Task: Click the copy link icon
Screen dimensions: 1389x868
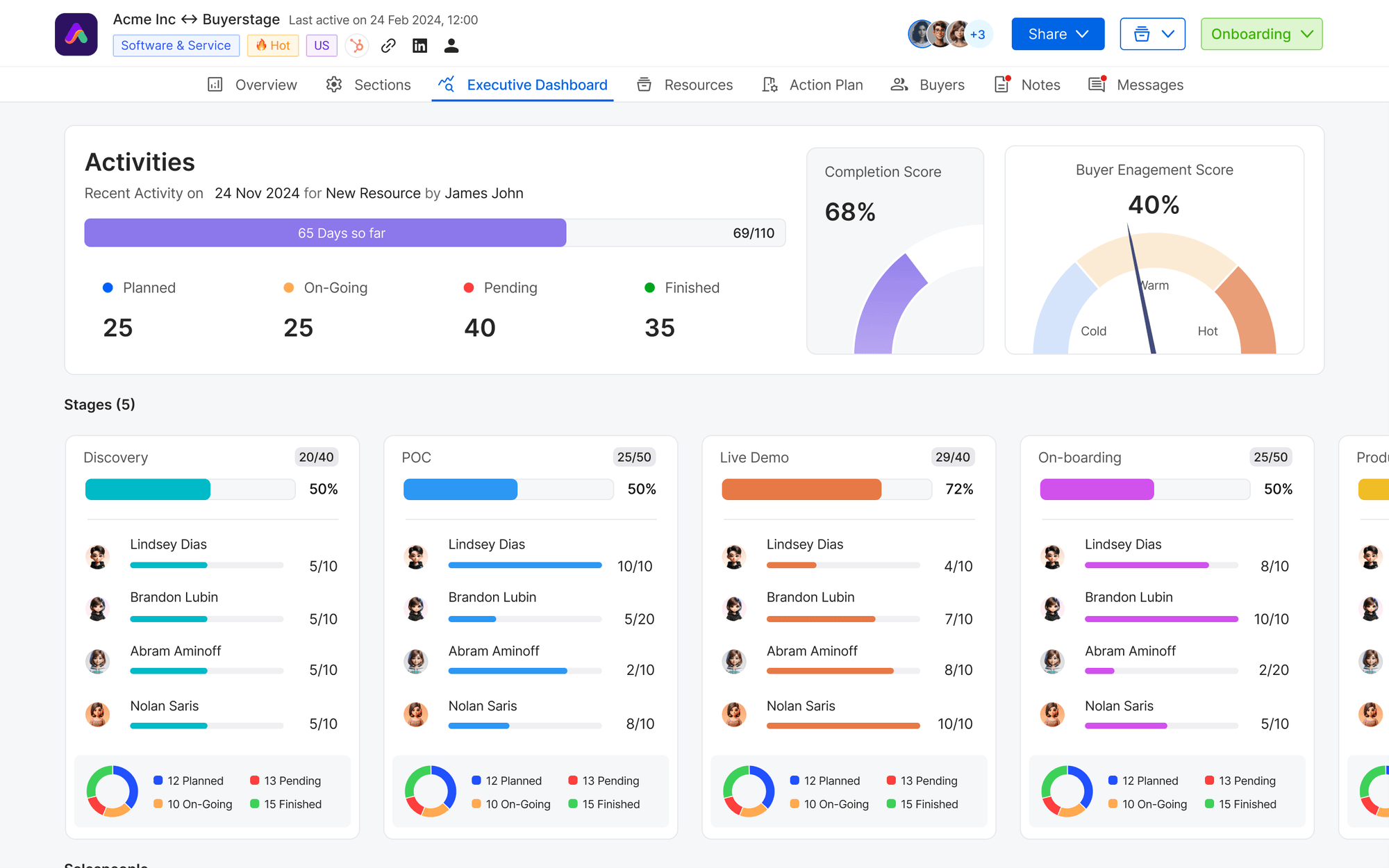Action: pyautogui.click(x=388, y=46)
